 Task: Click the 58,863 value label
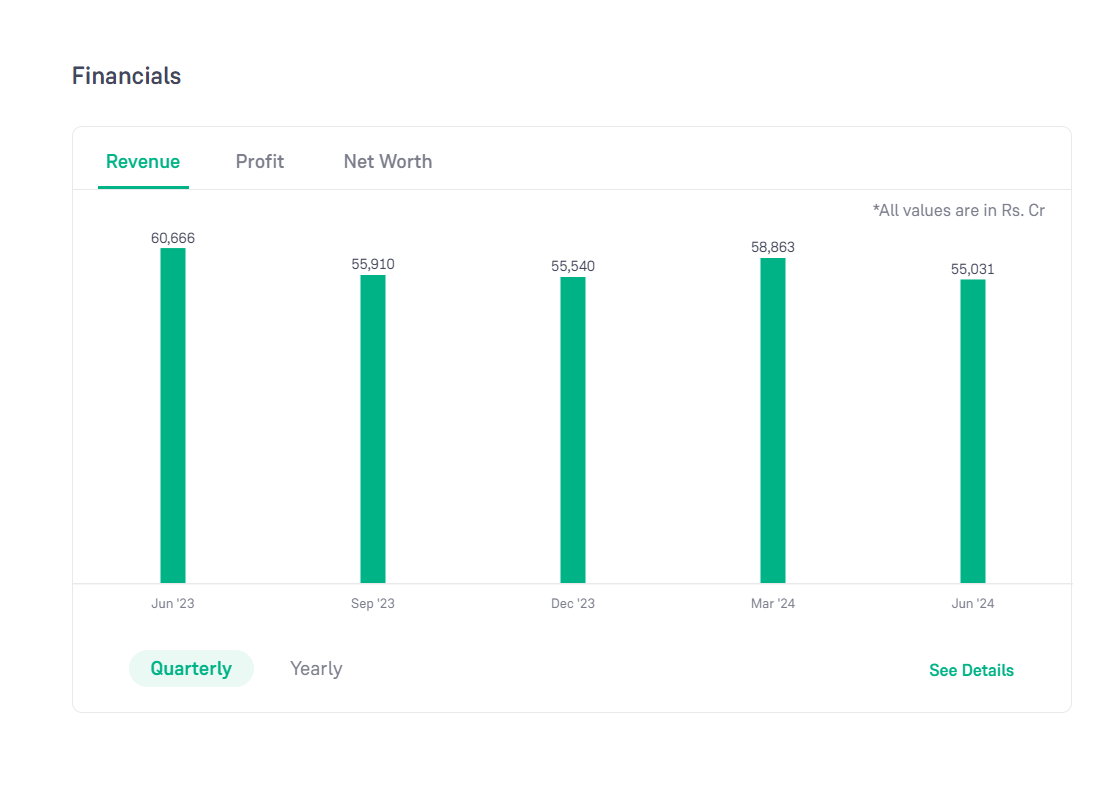tap(773, 247)
